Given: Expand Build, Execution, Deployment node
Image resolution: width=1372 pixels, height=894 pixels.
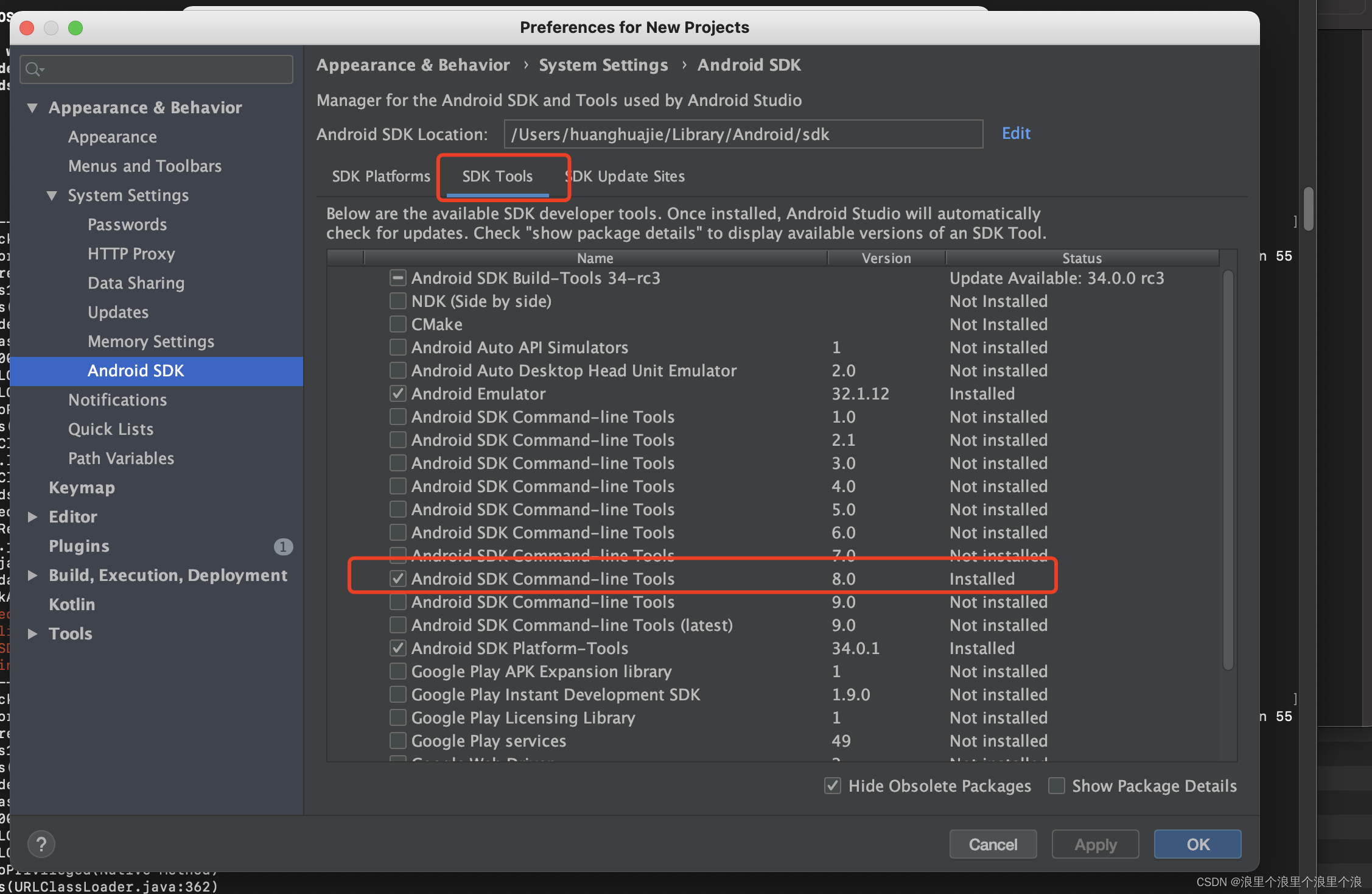Looking at the screenshot, I should pos(33,575).
